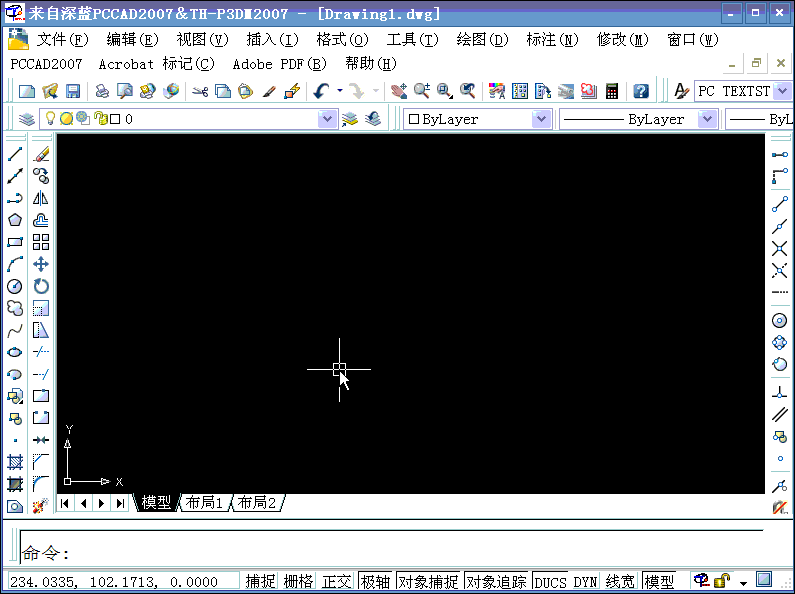Click the Undo arrow icon
Image resolution: width=795 pixels, height=594 pixels.
pos(321,91)
